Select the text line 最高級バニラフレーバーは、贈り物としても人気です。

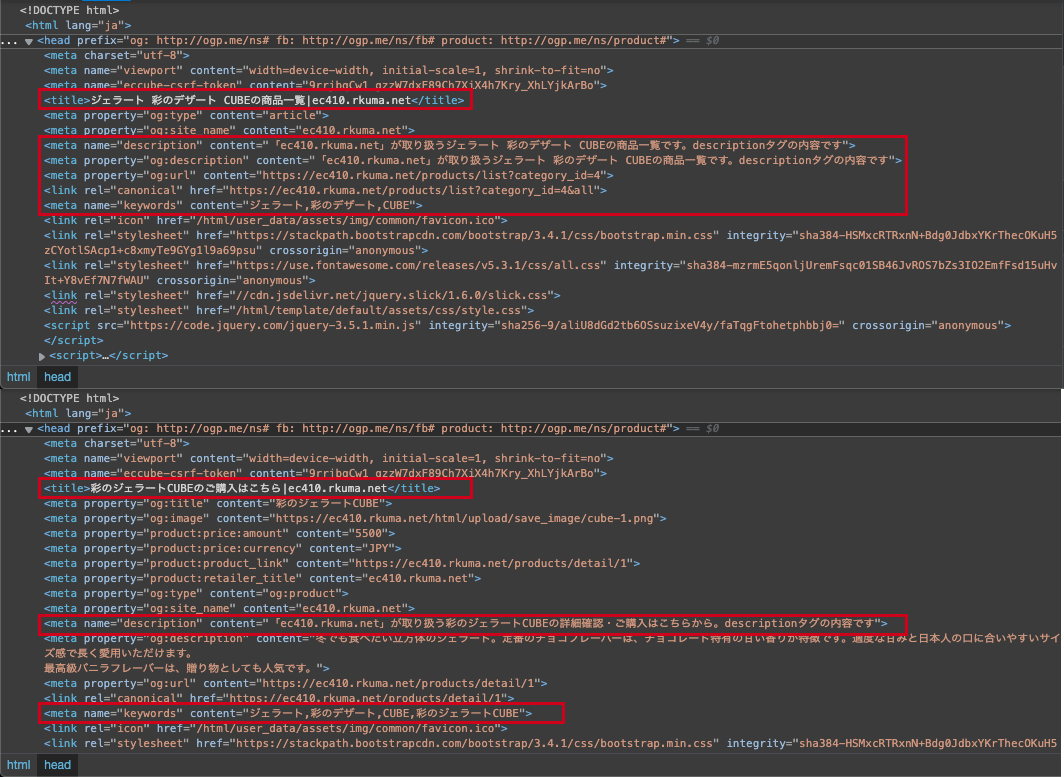coord(187,668)
